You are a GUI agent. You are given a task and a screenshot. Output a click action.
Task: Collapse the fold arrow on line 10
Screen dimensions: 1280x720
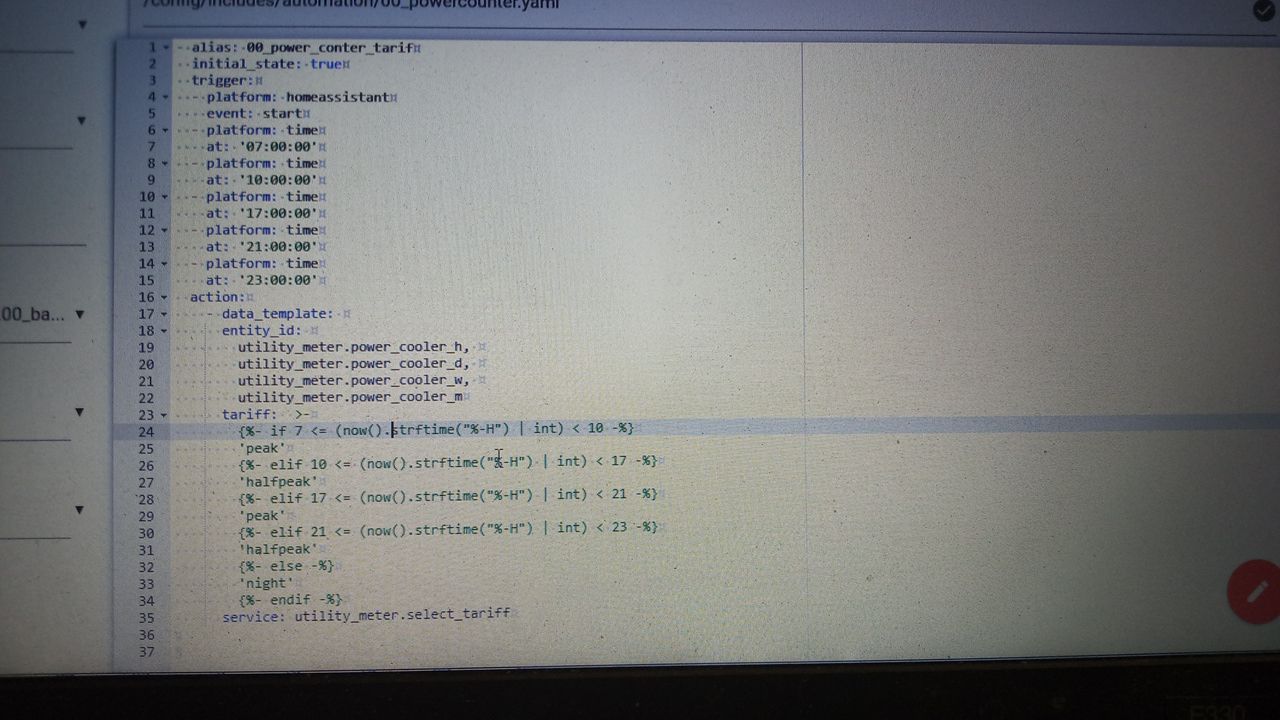tap(166, 197)
